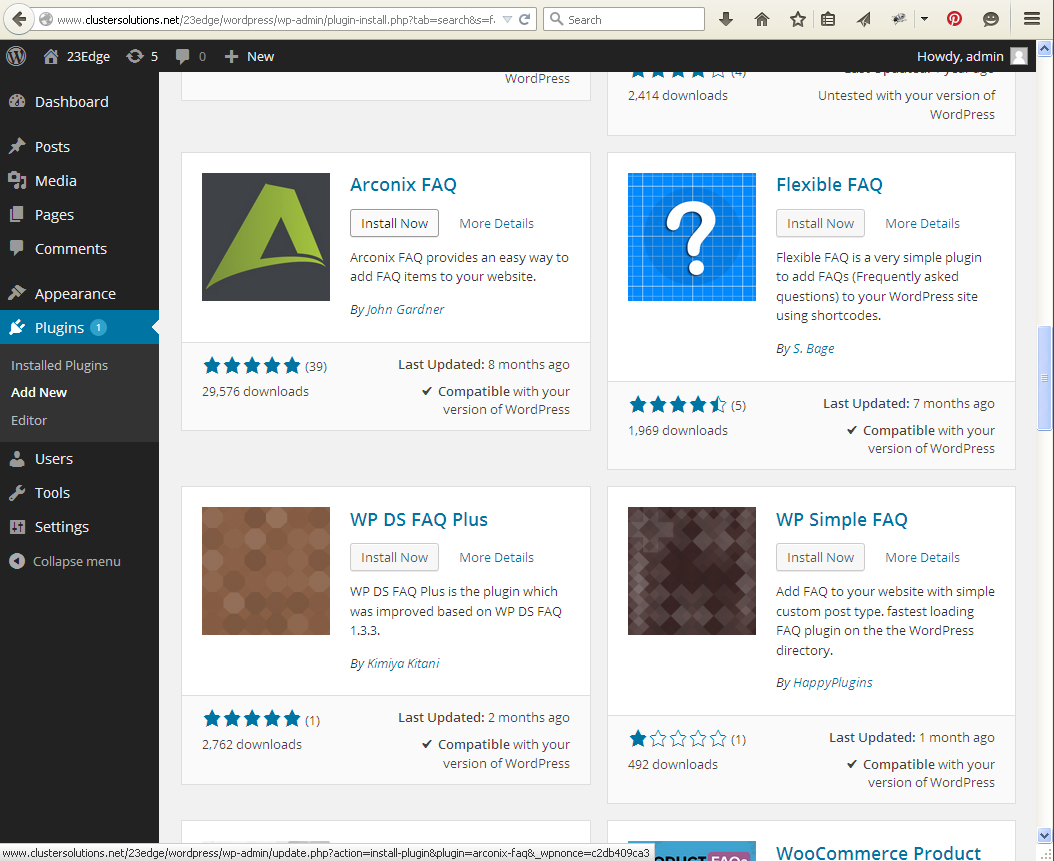
Task: Visit site via 23Edge home icon
Action: coord(76,56)
